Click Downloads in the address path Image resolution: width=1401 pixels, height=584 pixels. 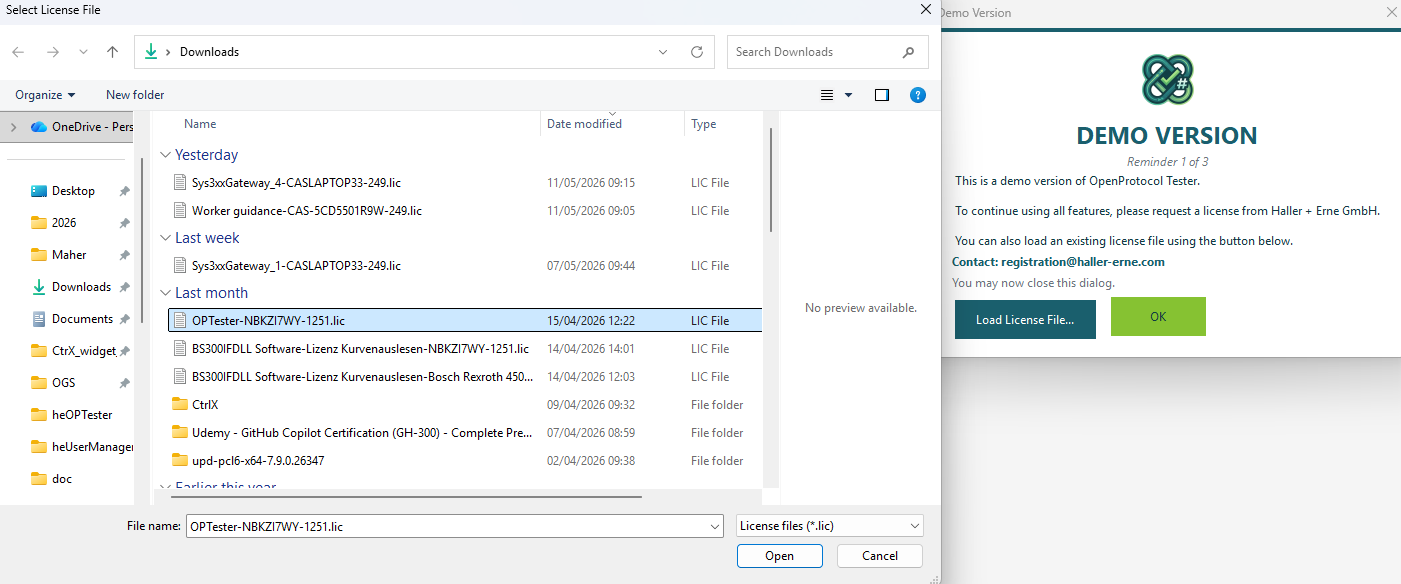(209, 52)
